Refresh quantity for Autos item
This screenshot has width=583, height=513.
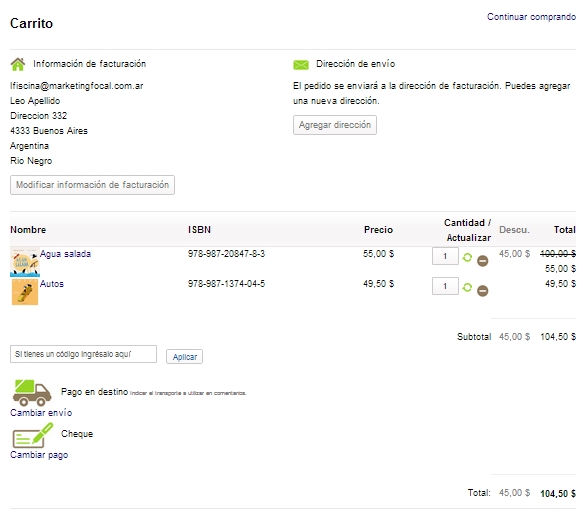coord(467,287)
